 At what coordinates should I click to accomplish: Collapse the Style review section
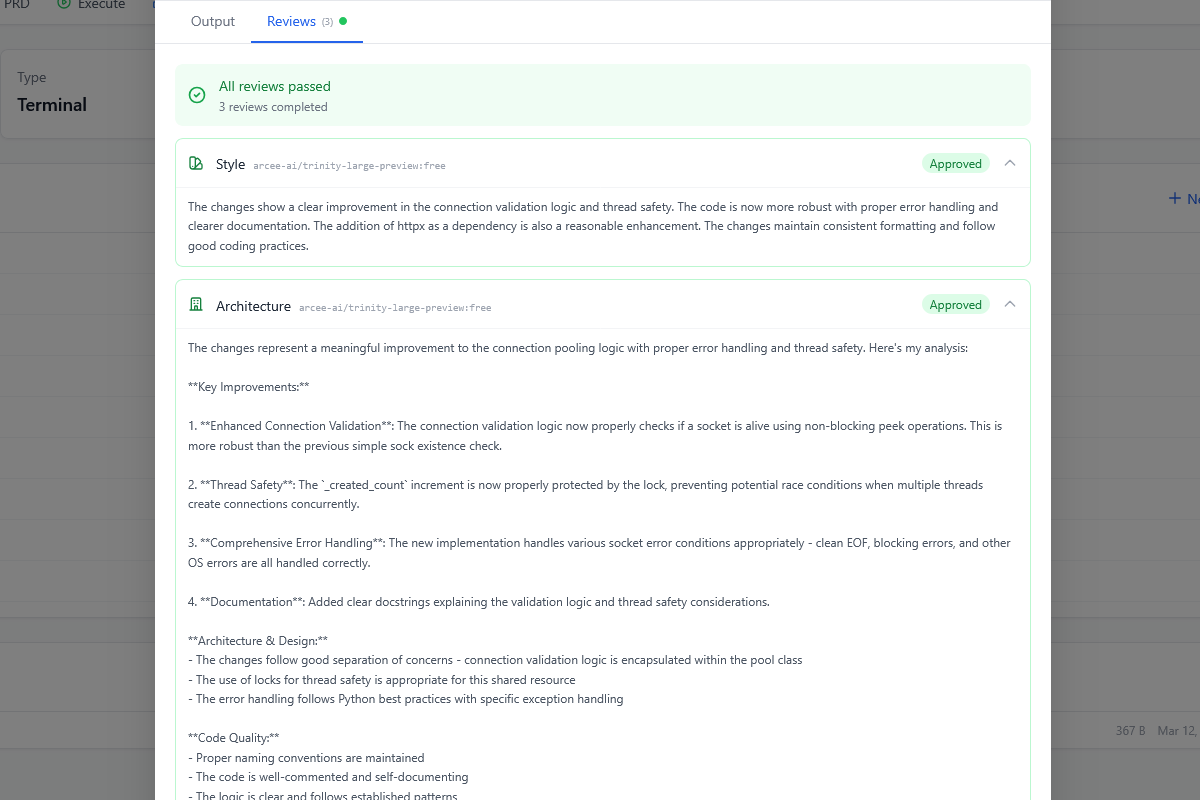(x=1010, y=163)
